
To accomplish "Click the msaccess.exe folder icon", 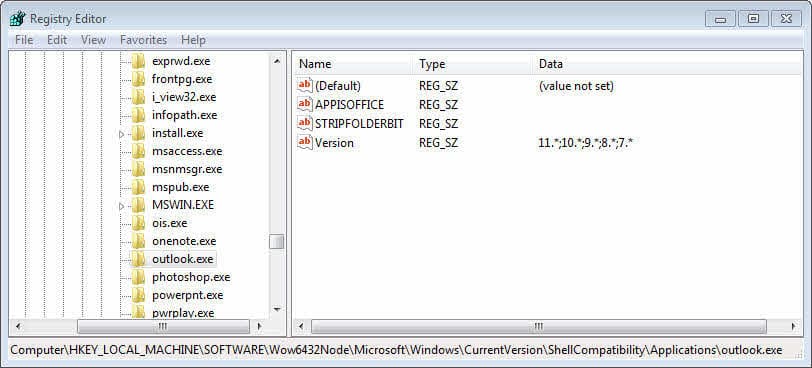I will pyautogui.click(x=138, y=151).
